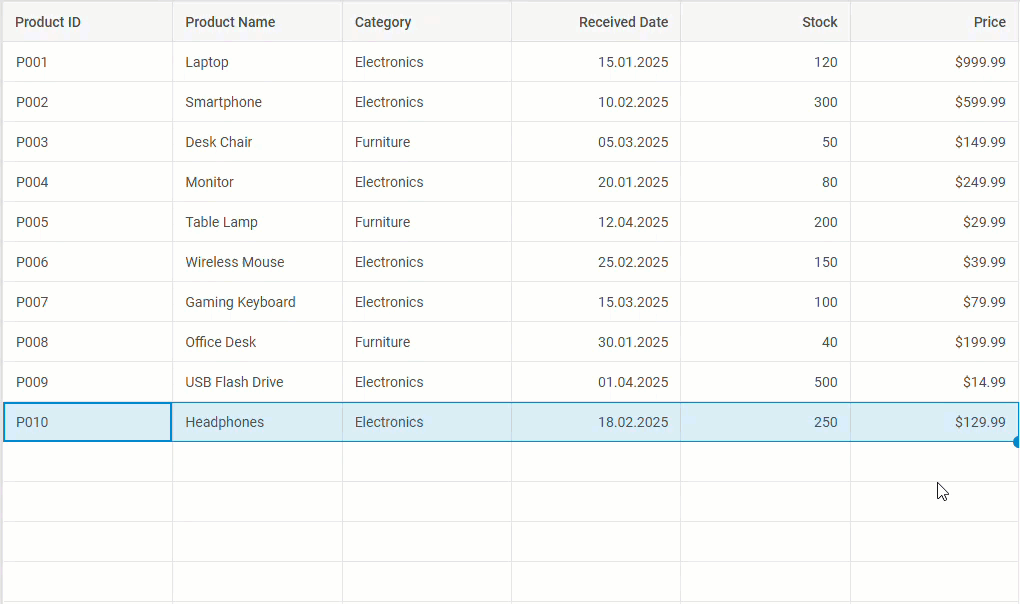Image resolution: width=1020 pixels, height=604 pixels.
Task: Select the Table Lamp cell
Action: point(258,222)
